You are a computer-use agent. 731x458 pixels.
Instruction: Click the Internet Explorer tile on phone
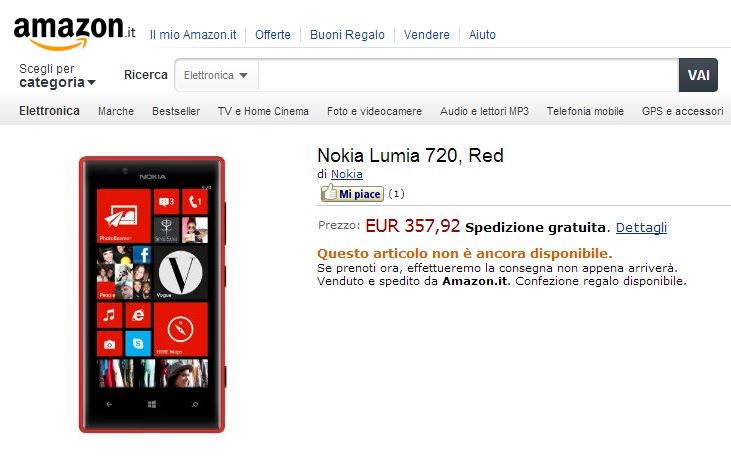point(138,315)
